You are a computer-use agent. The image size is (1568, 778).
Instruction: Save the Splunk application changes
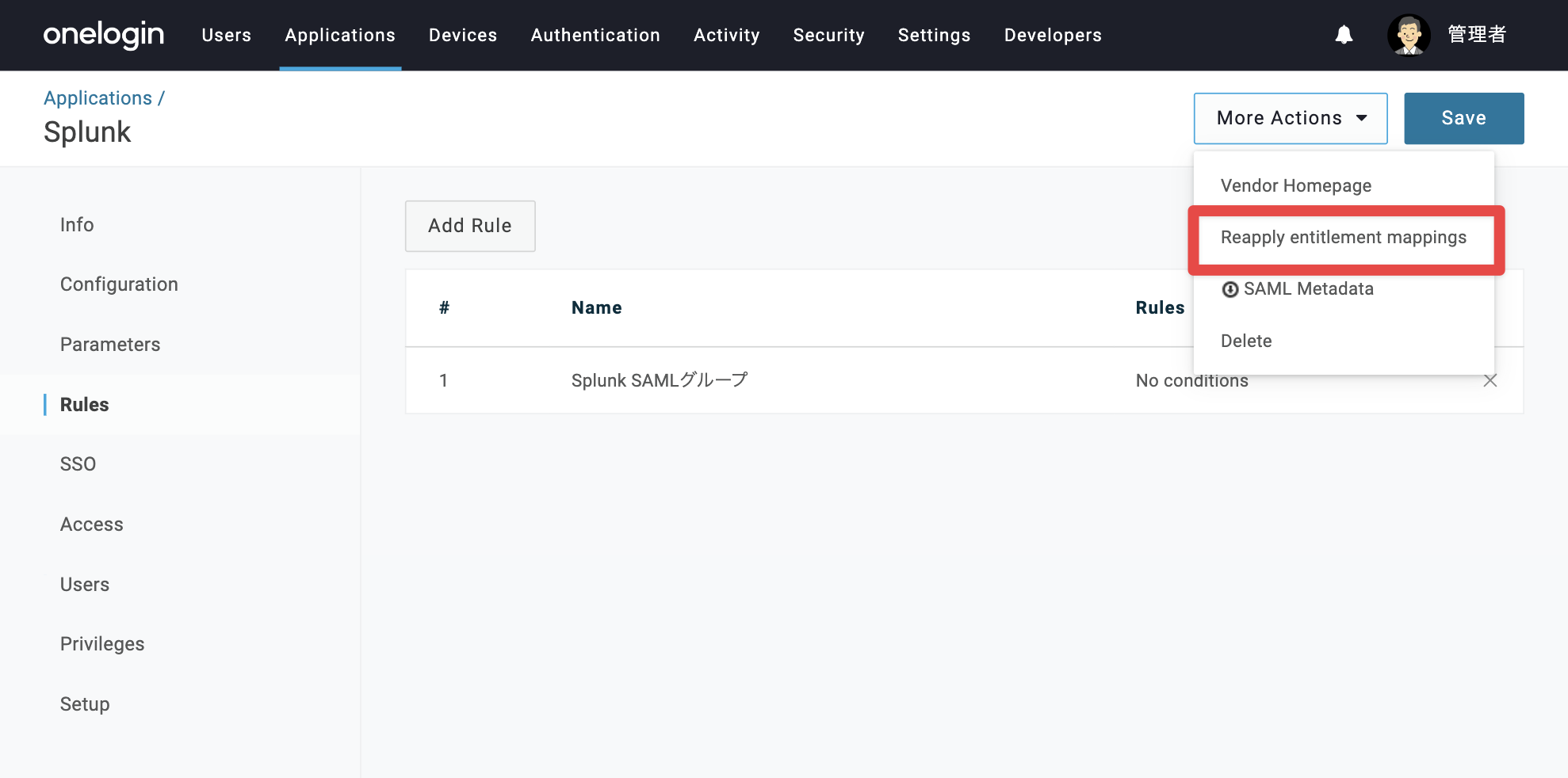(1463, 118)
